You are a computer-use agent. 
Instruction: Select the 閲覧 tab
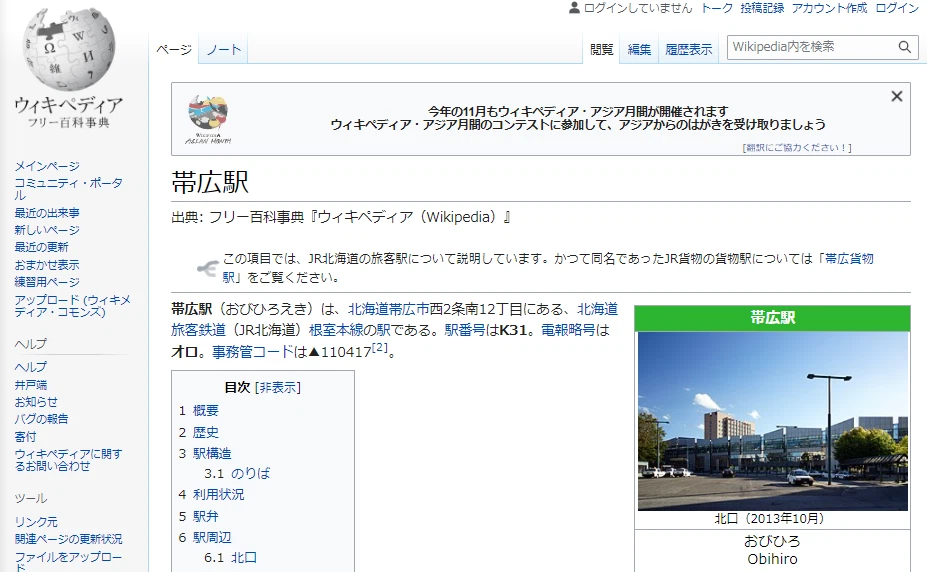point(601,50)
